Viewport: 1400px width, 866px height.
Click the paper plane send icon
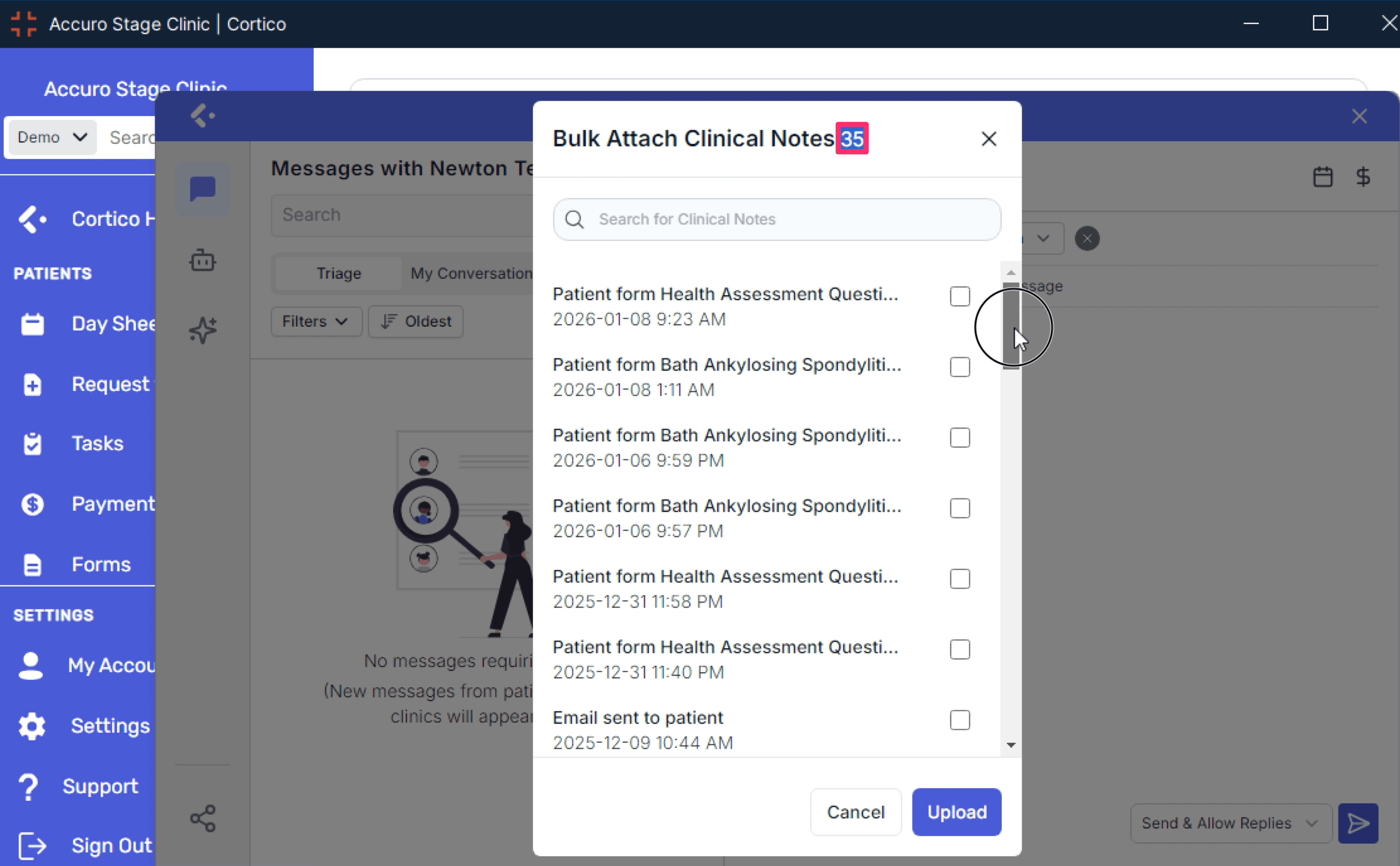[1358, 823]
